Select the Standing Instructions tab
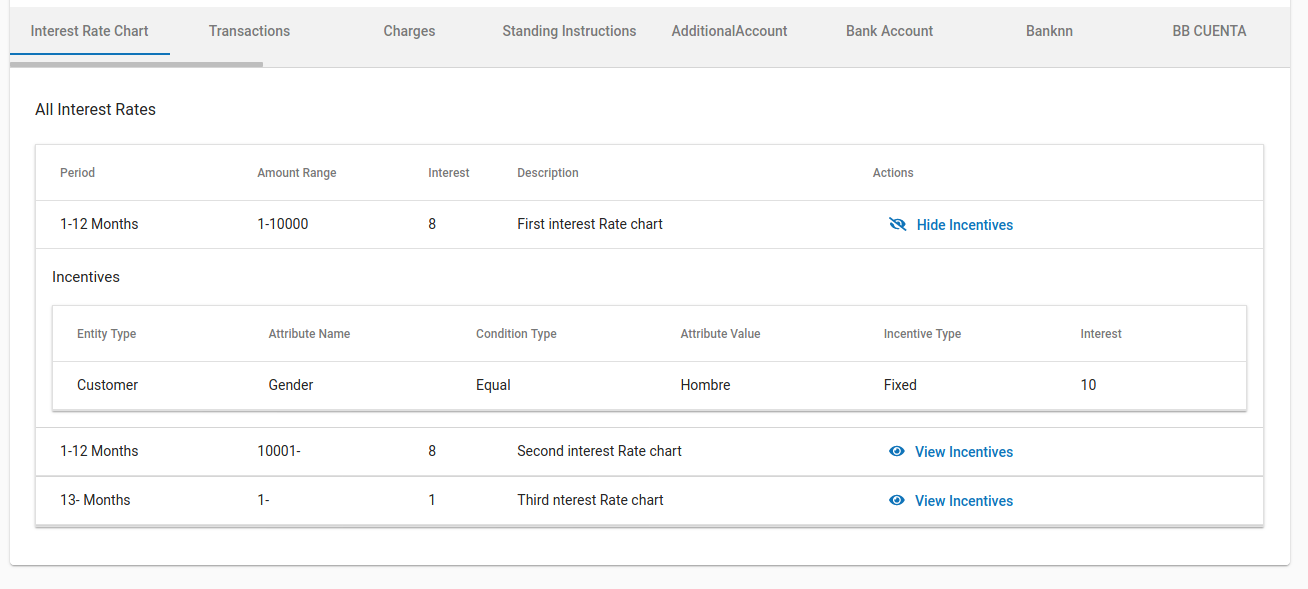The height and width of the screenshot is (589, 1308). 569,31
